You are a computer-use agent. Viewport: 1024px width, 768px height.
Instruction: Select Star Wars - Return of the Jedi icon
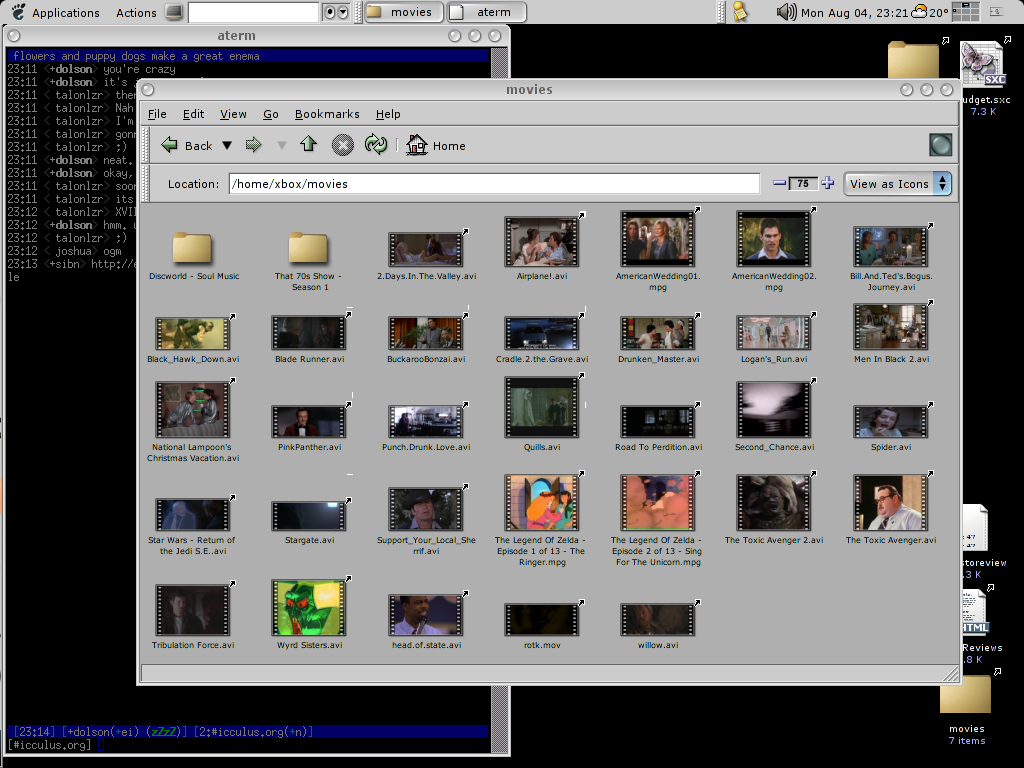tap(193, 514)
